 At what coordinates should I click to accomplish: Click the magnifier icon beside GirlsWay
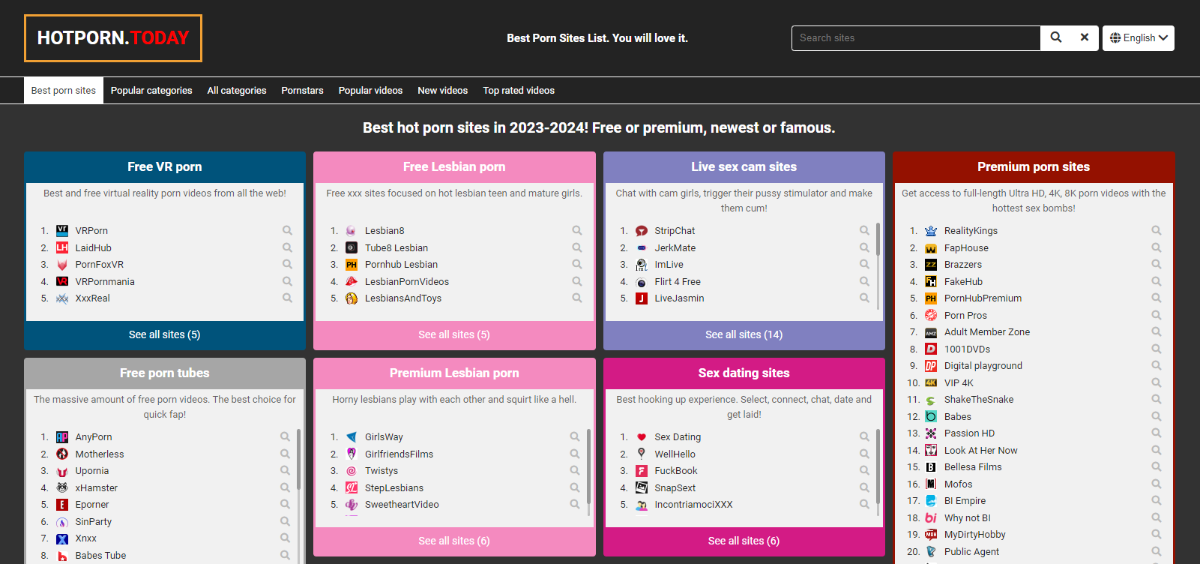[x=575, y=437]
